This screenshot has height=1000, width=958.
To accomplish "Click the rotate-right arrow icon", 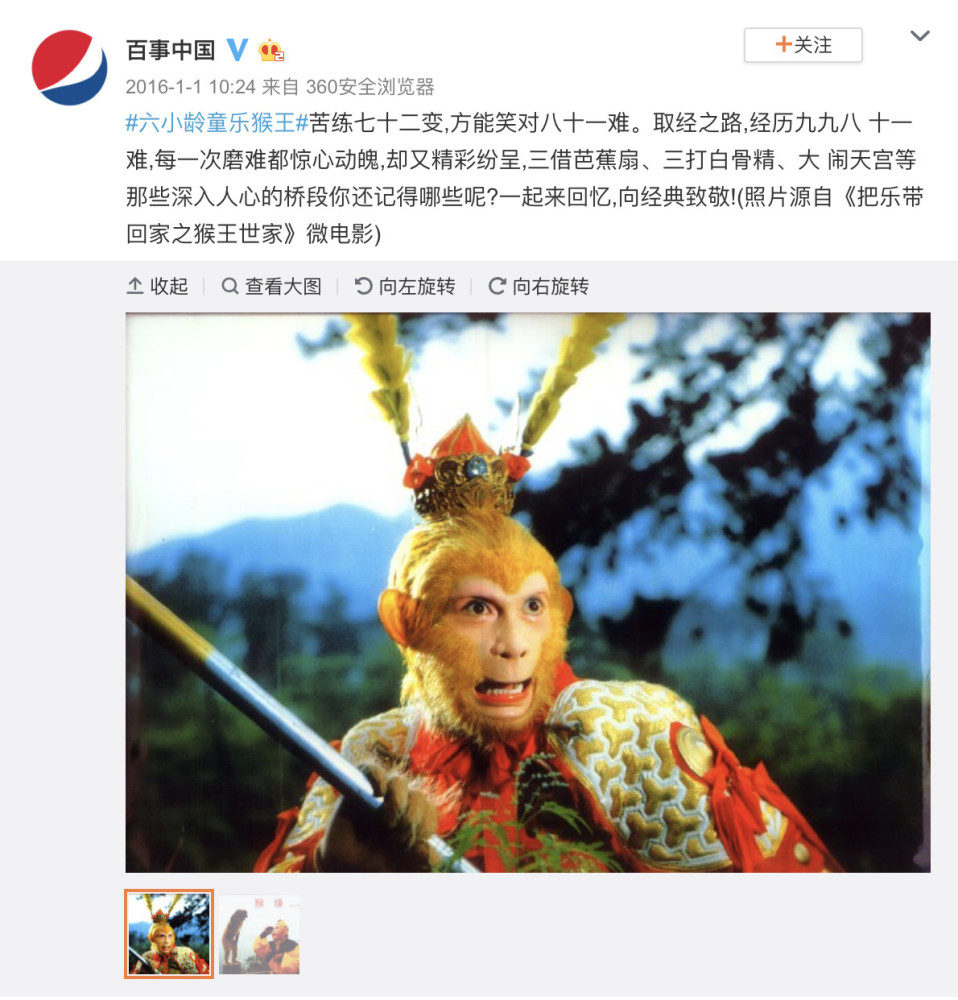I will pos(497,286).
